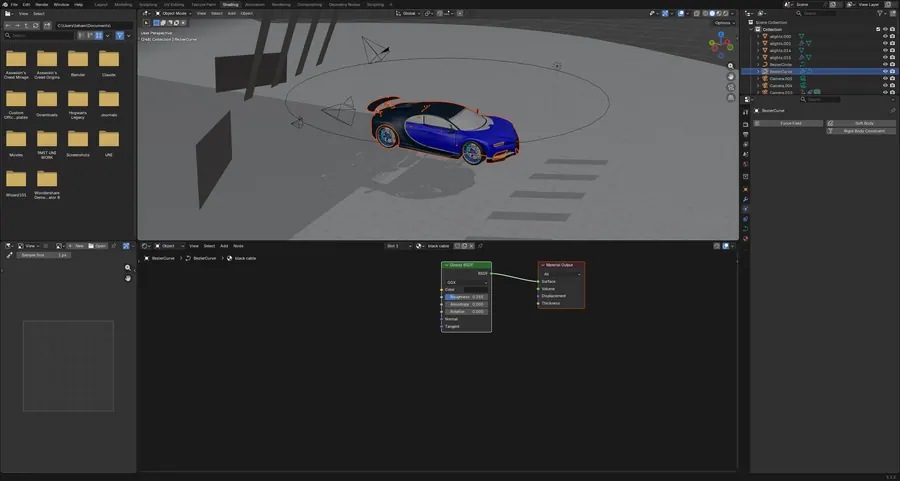This screenshot has width=900, height=481.
Task: Go back in the file browser
Action: [8, 26]
